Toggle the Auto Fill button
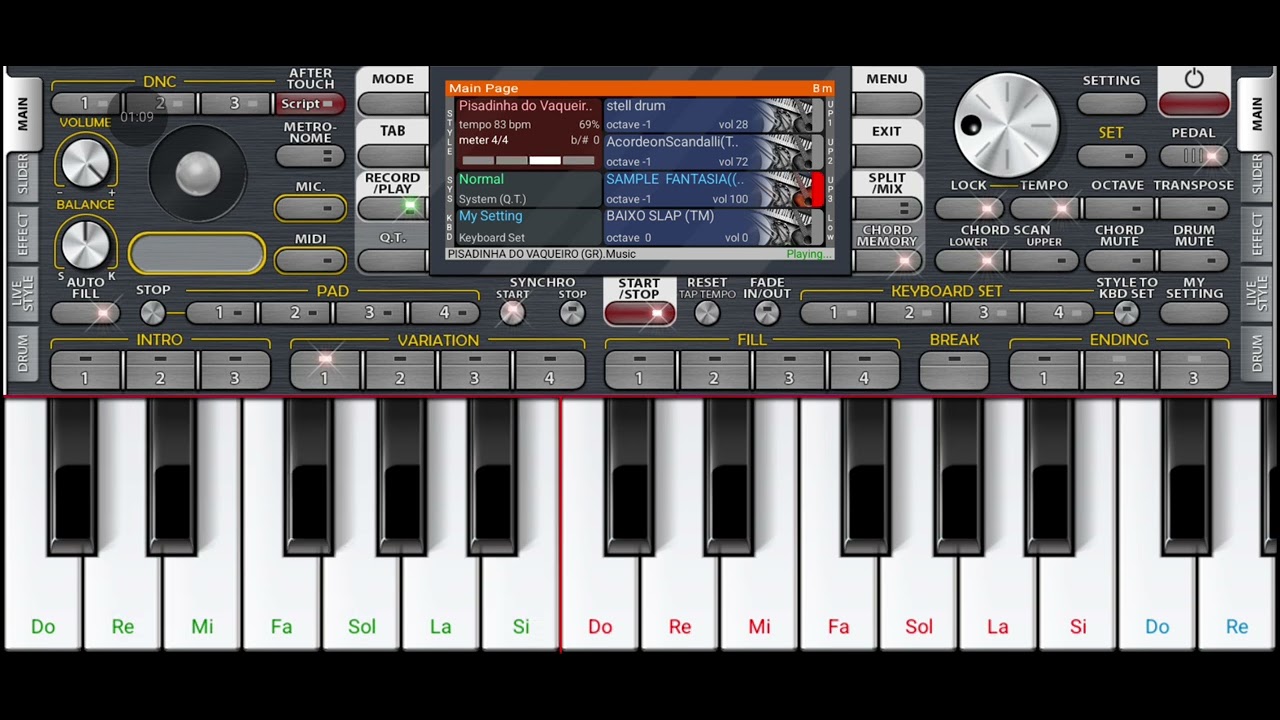 point(85,313)
